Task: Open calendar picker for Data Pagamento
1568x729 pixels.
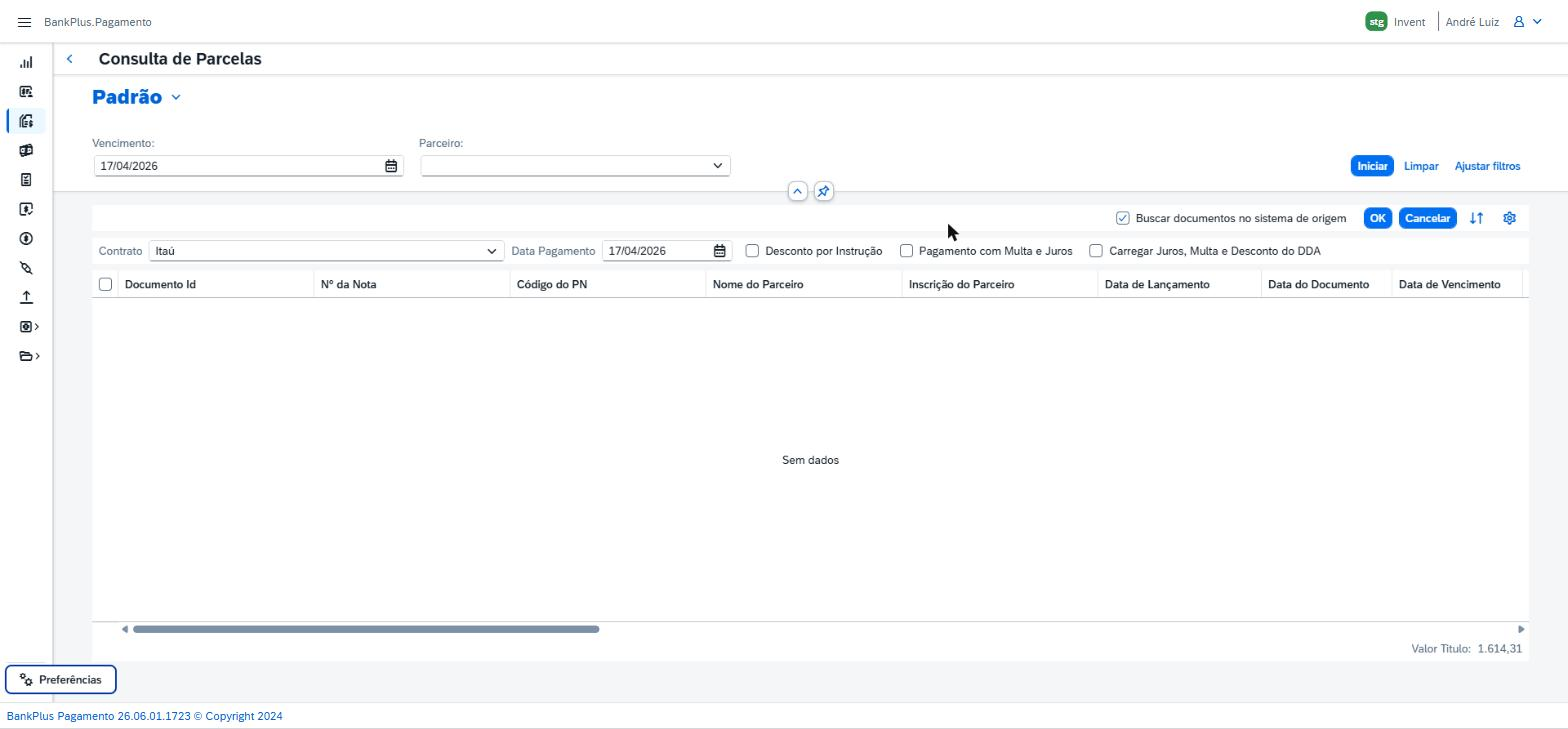Action: click(x=719, y=251)
